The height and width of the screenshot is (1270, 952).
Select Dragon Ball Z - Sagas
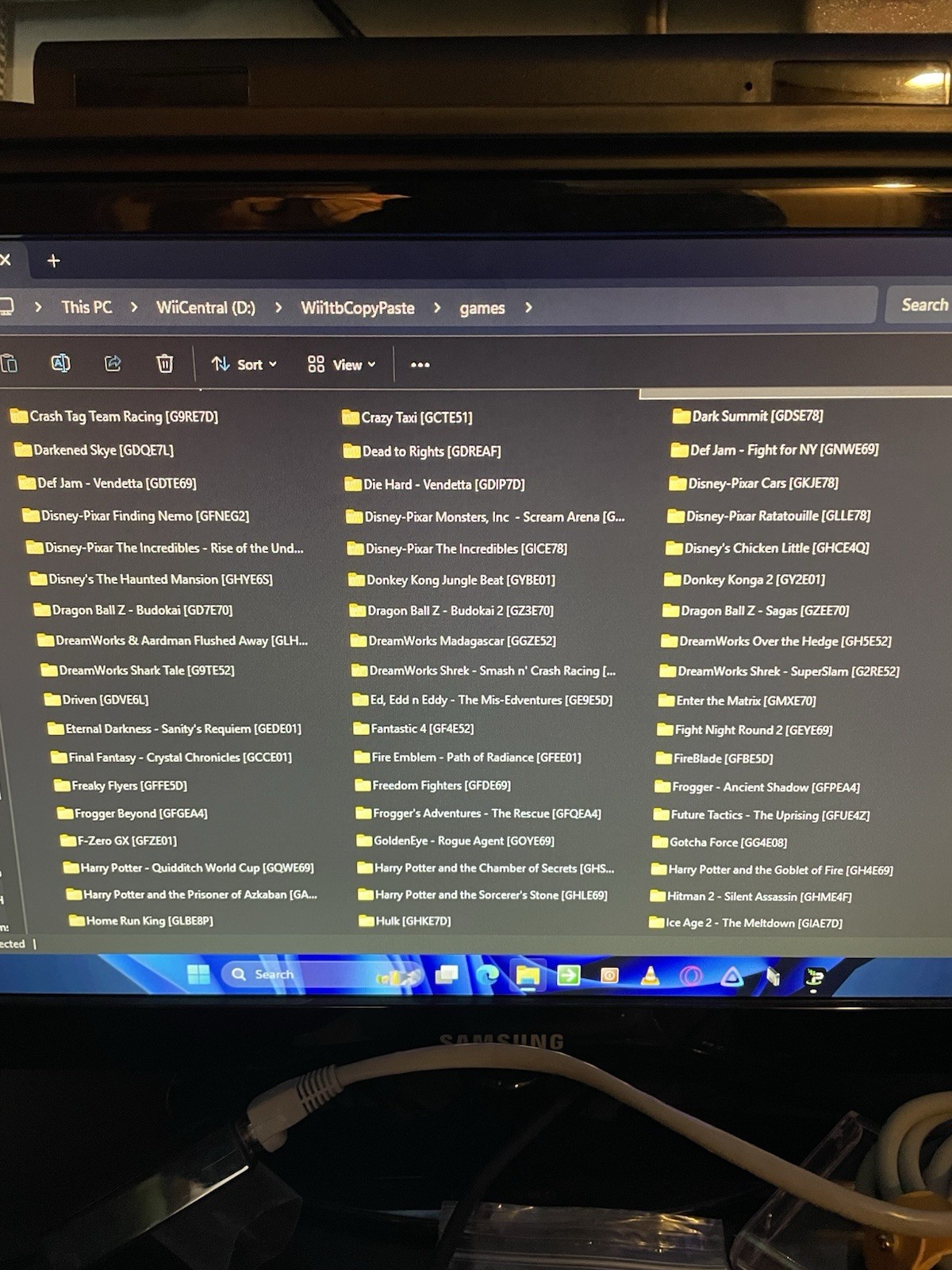[755, 610]
